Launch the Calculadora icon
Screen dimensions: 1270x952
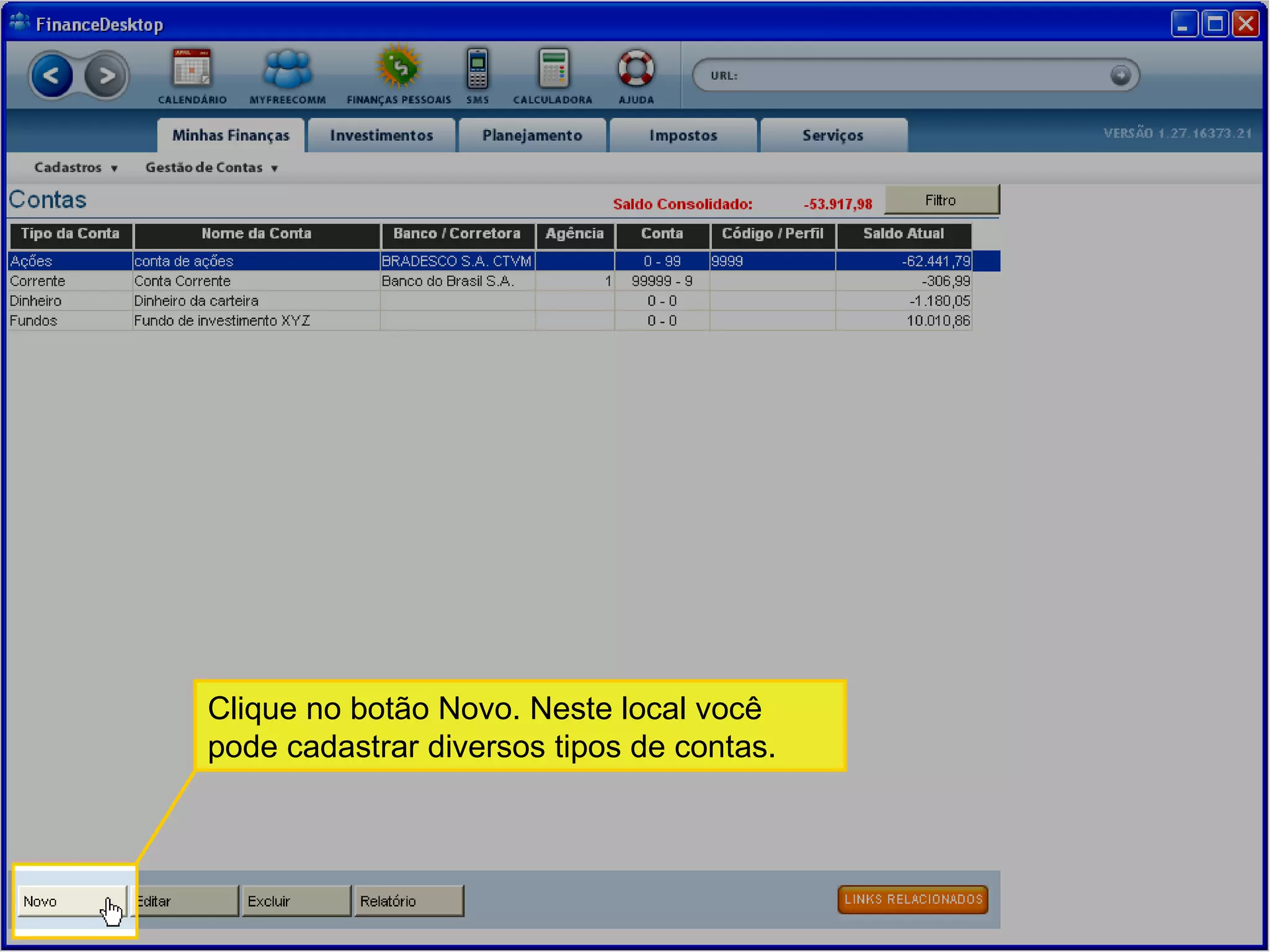click(553, 69)
